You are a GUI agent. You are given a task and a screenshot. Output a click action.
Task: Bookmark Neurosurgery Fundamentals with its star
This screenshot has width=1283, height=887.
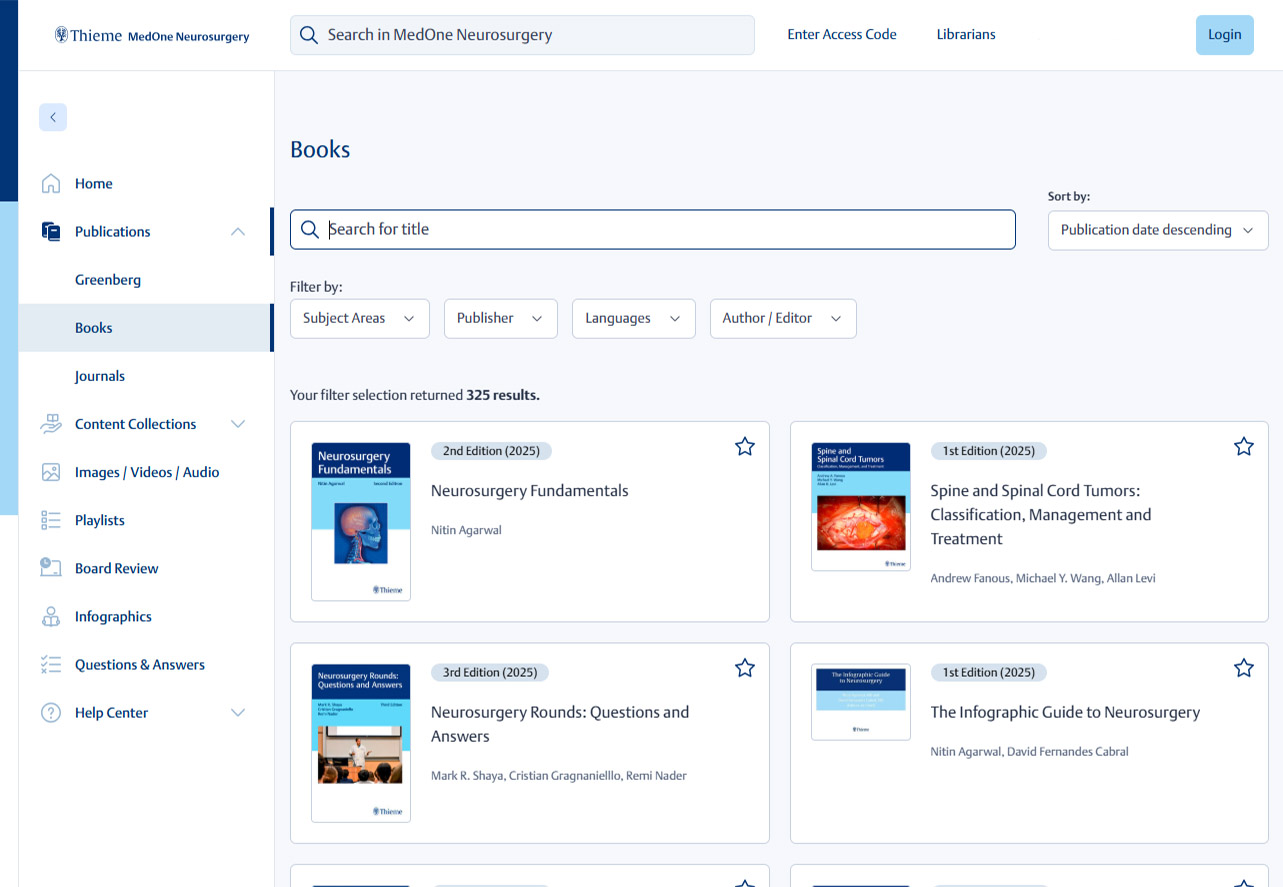(x=744, y=446)
